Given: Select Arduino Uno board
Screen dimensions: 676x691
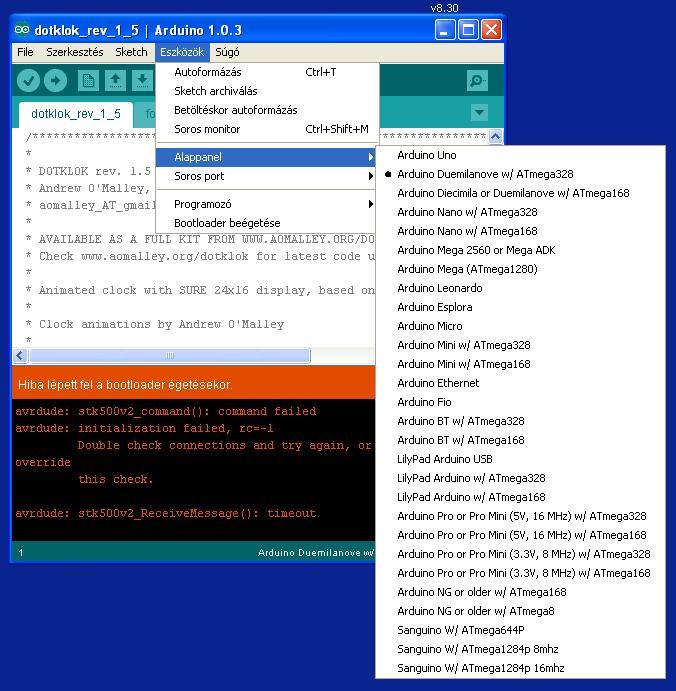Looking at the screenshot, I should 520,155.
